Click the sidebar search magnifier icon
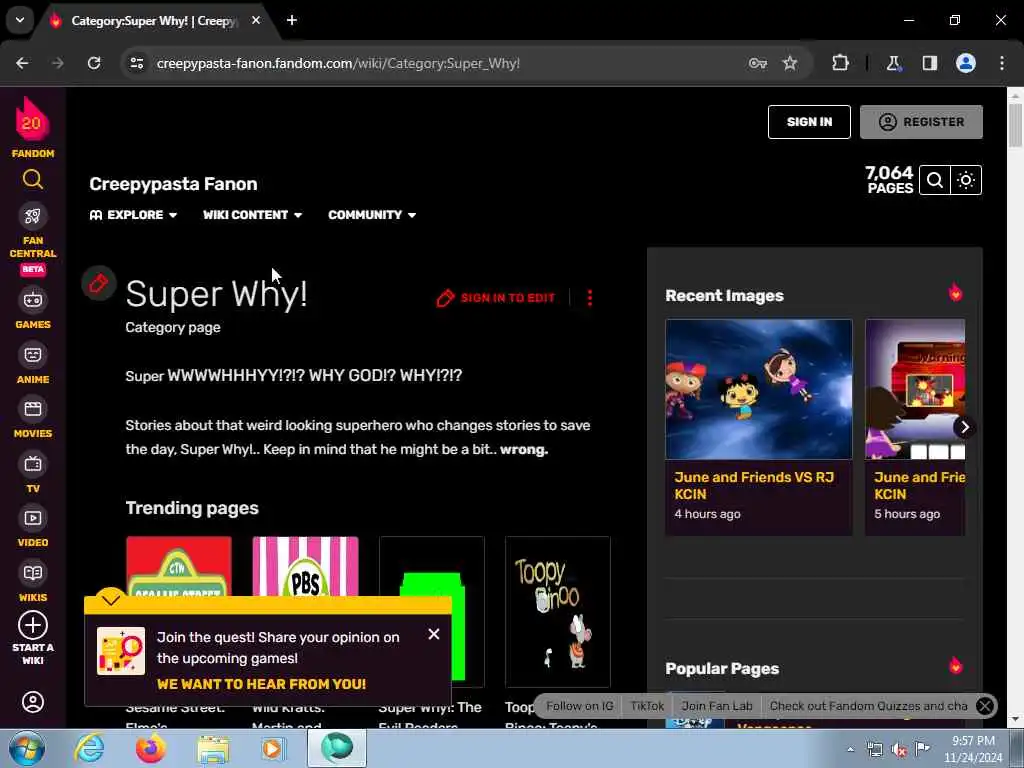Viewport: 1024px width, 768px height. tap(33, 179)
